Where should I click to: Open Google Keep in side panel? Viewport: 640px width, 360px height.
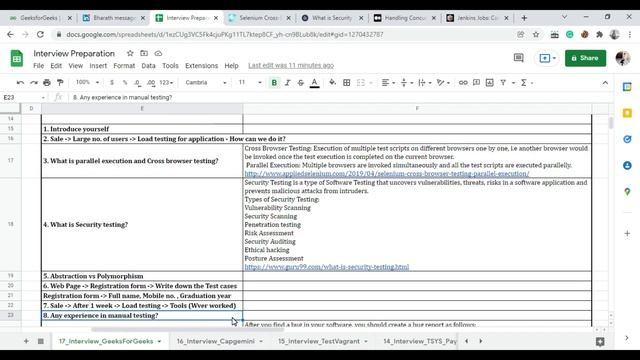(627, 113)
